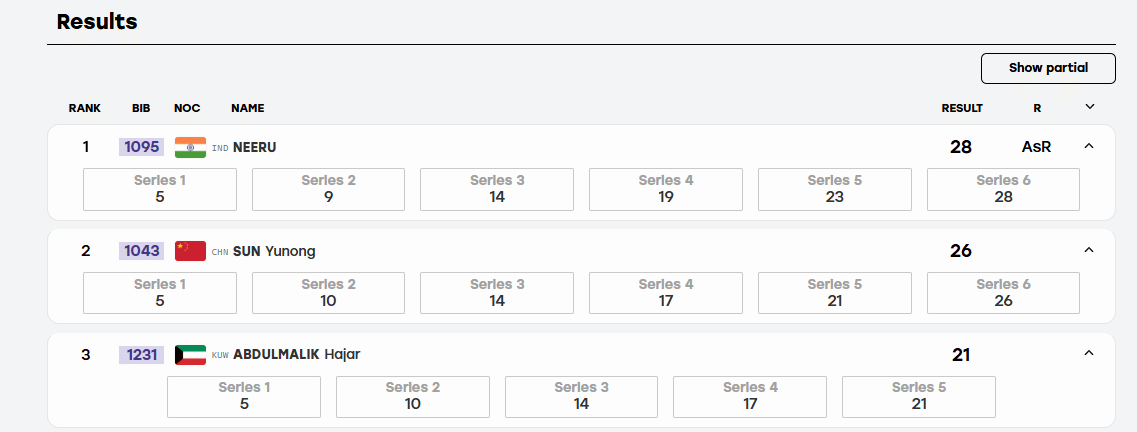1137x432 pixels.
Task: Click the Show partial button
Action: [1048, 68]
